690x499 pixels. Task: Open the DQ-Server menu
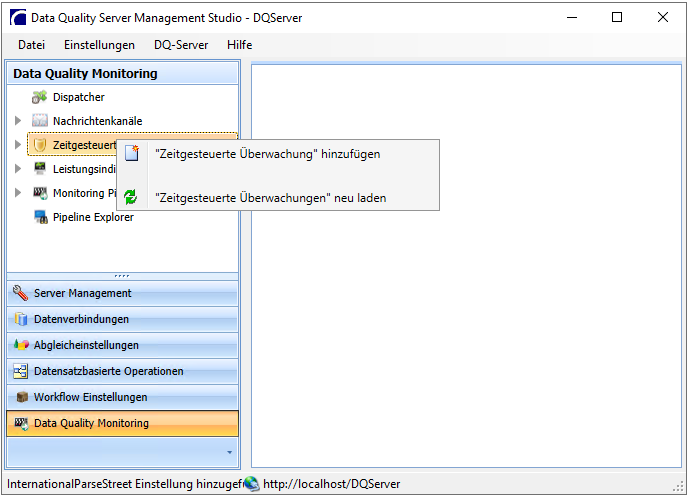pos(181,45)
